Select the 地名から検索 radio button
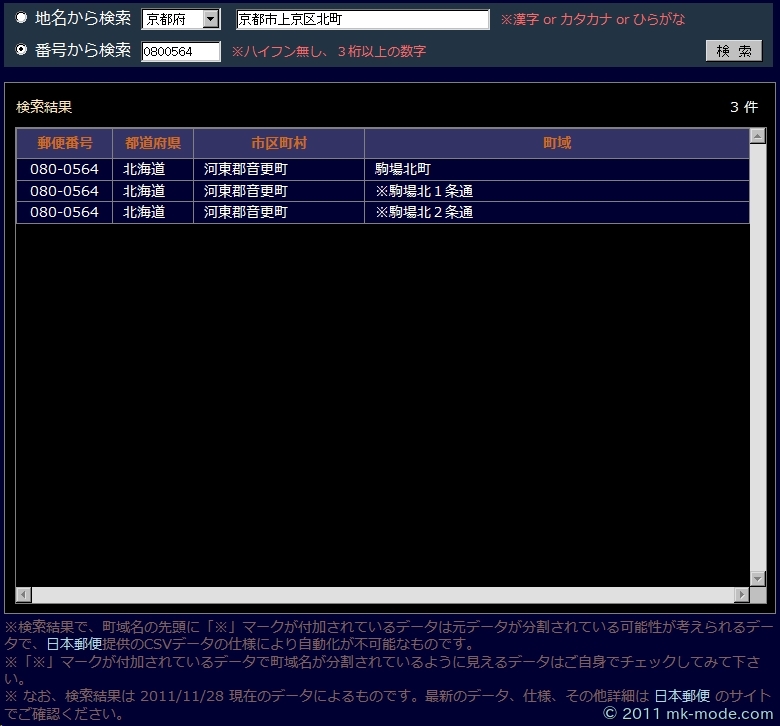Screen dimensions: 780x726 coord(22,18)
